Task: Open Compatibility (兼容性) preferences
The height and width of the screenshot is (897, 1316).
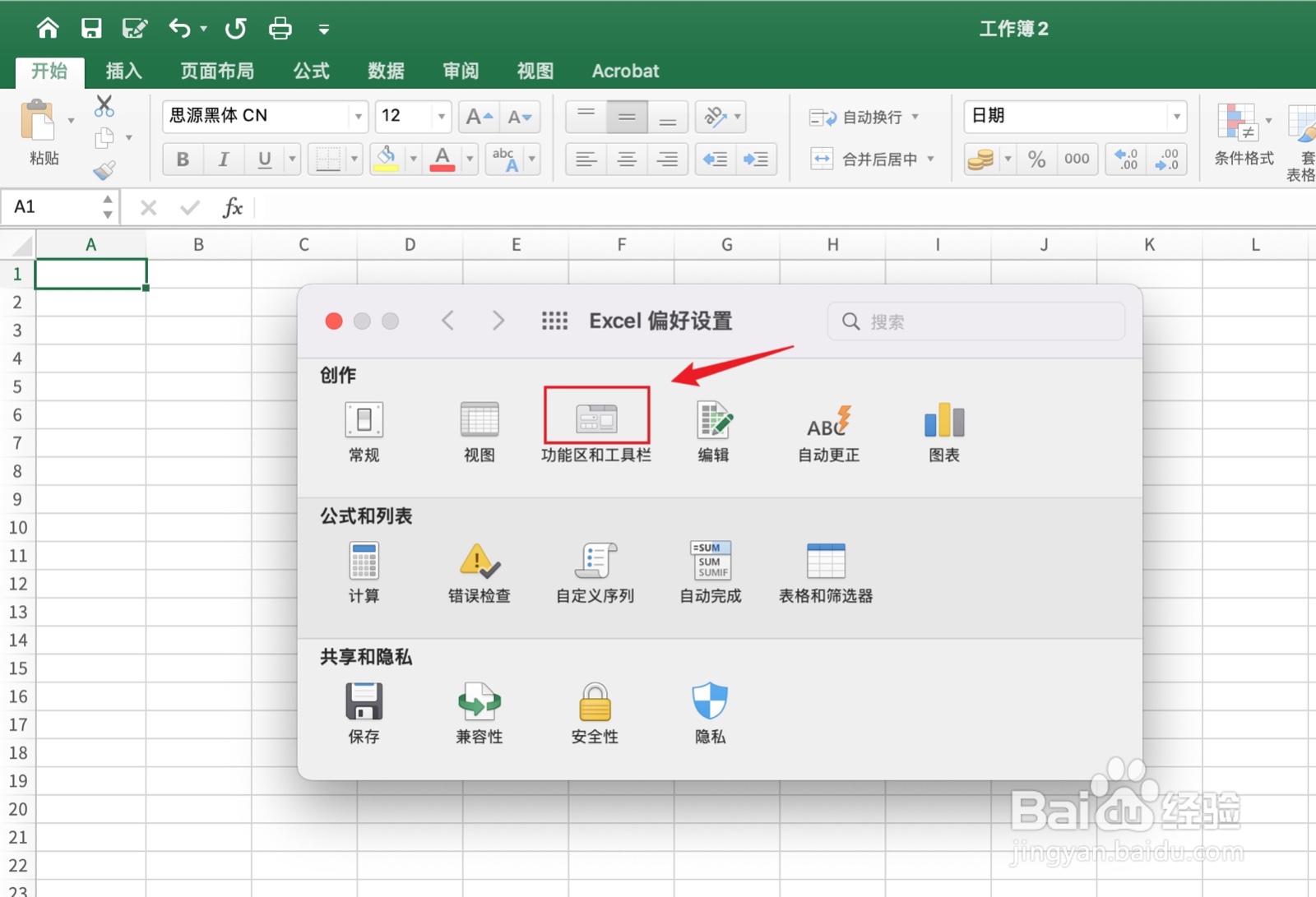Action: [x=480, y=713]
